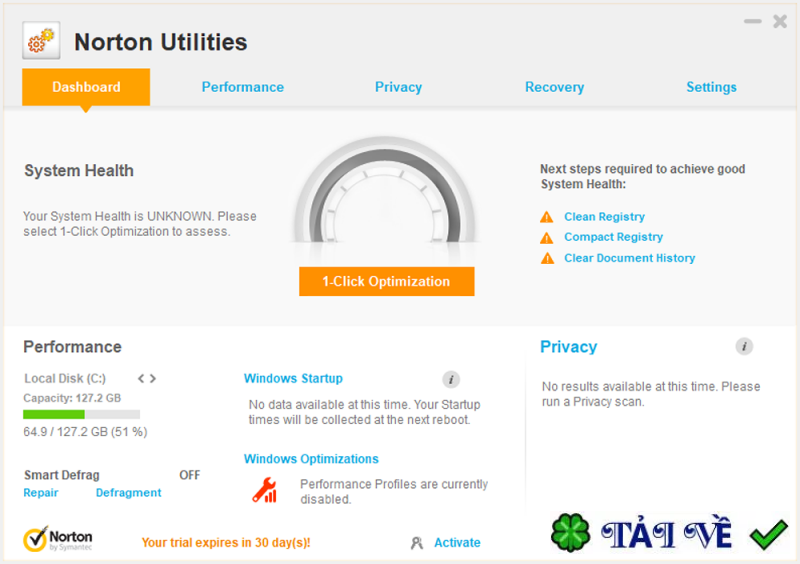Screen dimensions: 800x564
Task: Click the Norton by Symantec logo
Action: point(58,540)
